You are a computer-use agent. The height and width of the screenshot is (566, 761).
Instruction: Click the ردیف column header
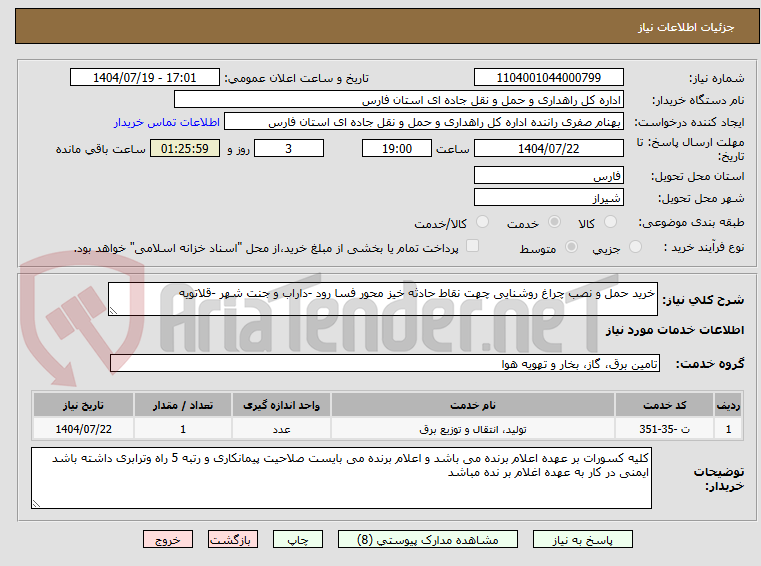coord(728,405)
